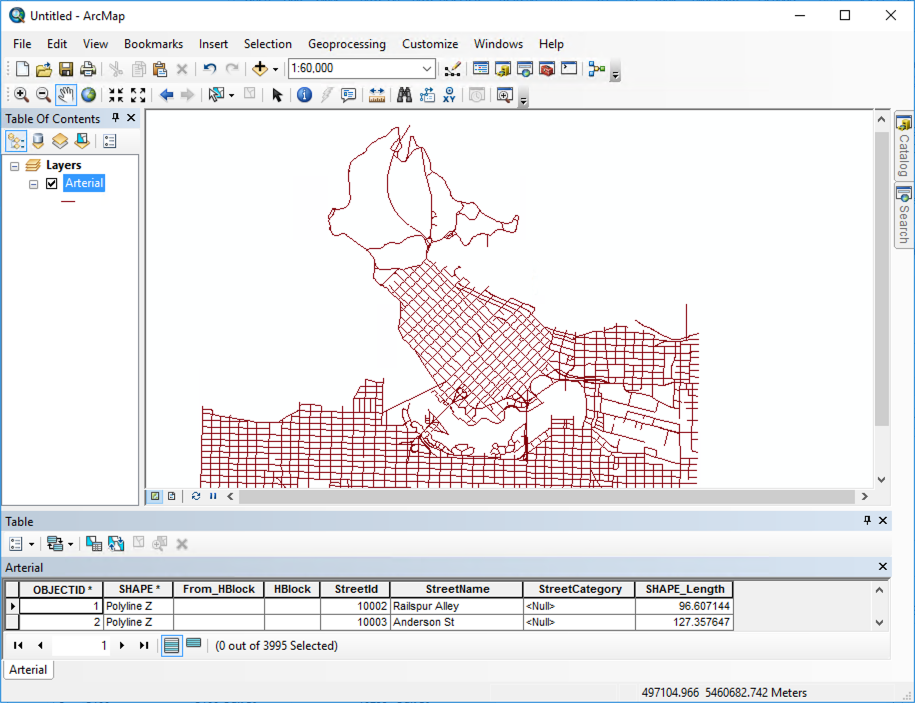Screen dimensions: 915x703
Task: Open the Table Options menu
Action: coord(14,543)
